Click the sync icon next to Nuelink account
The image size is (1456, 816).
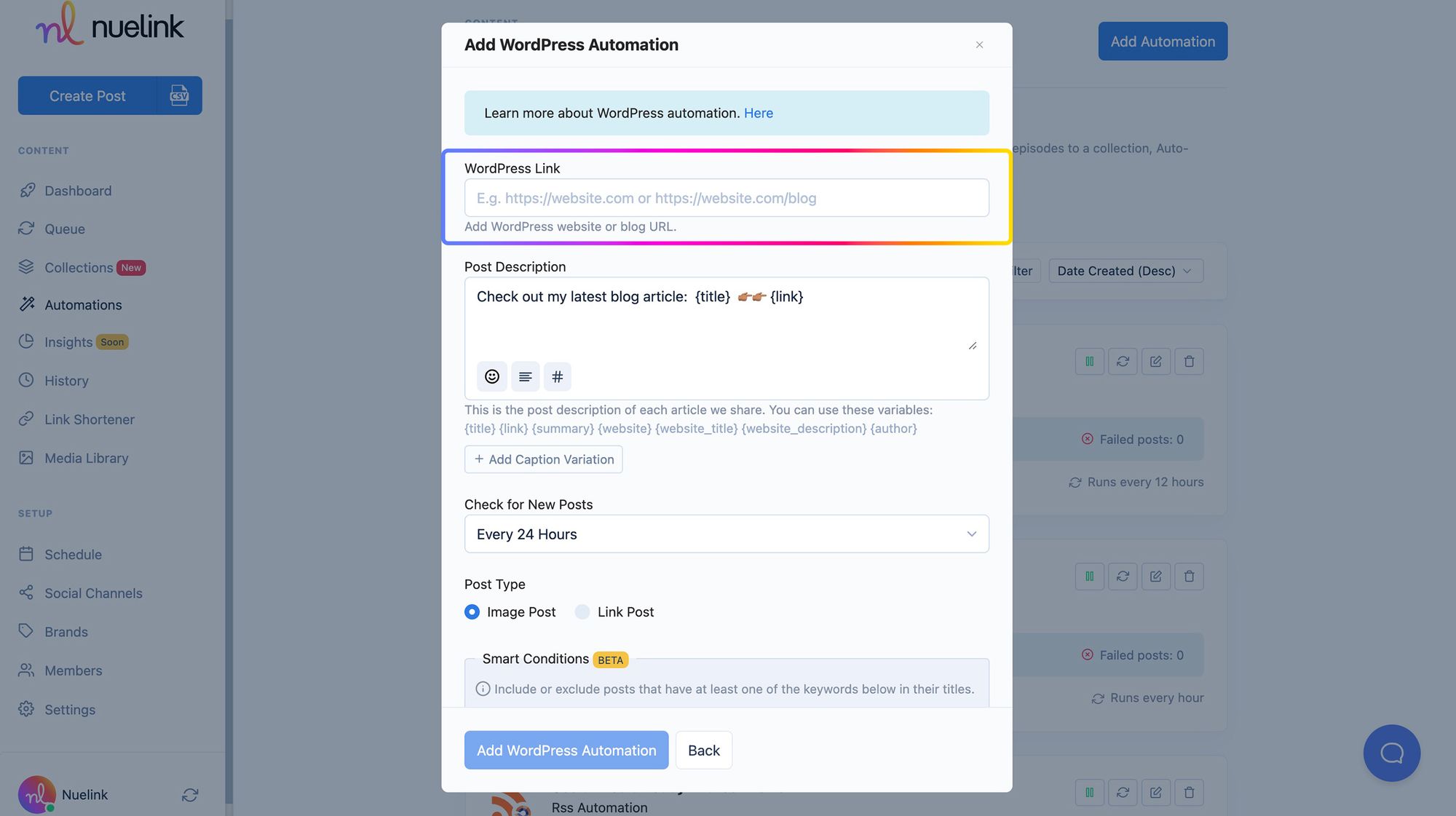pyautogui.click(x=190, y=795)
